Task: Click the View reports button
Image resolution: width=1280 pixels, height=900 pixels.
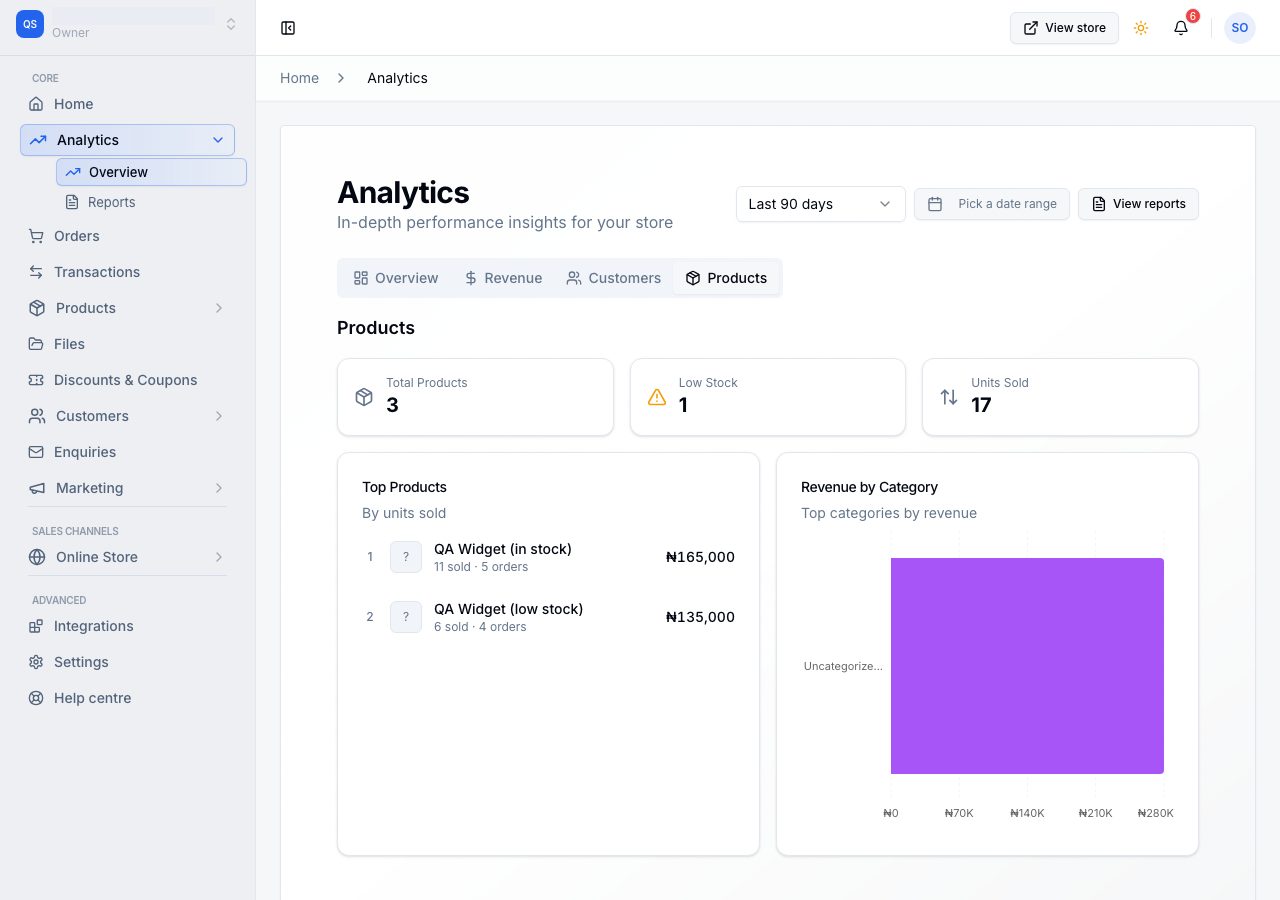Action: click(x=1138, y=204)
